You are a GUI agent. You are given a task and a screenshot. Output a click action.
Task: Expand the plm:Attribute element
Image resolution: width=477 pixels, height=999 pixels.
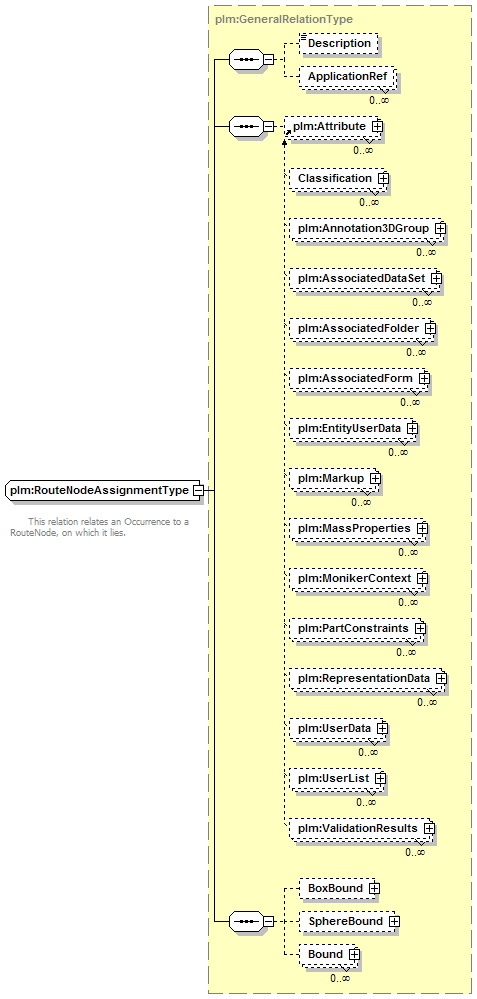[x=377, y=127]
